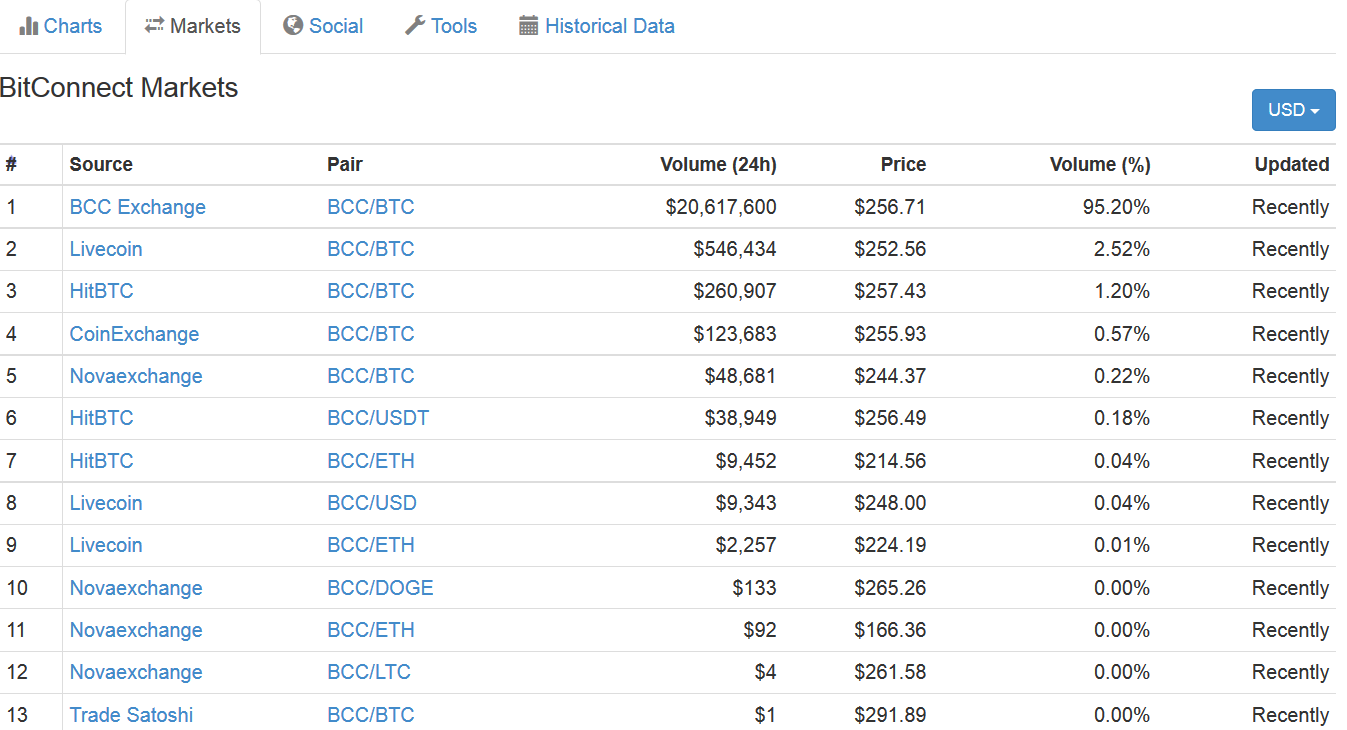Click BCC/ETH pair in row 11
The image size is (1347, 730).
(x=371, y=630)
